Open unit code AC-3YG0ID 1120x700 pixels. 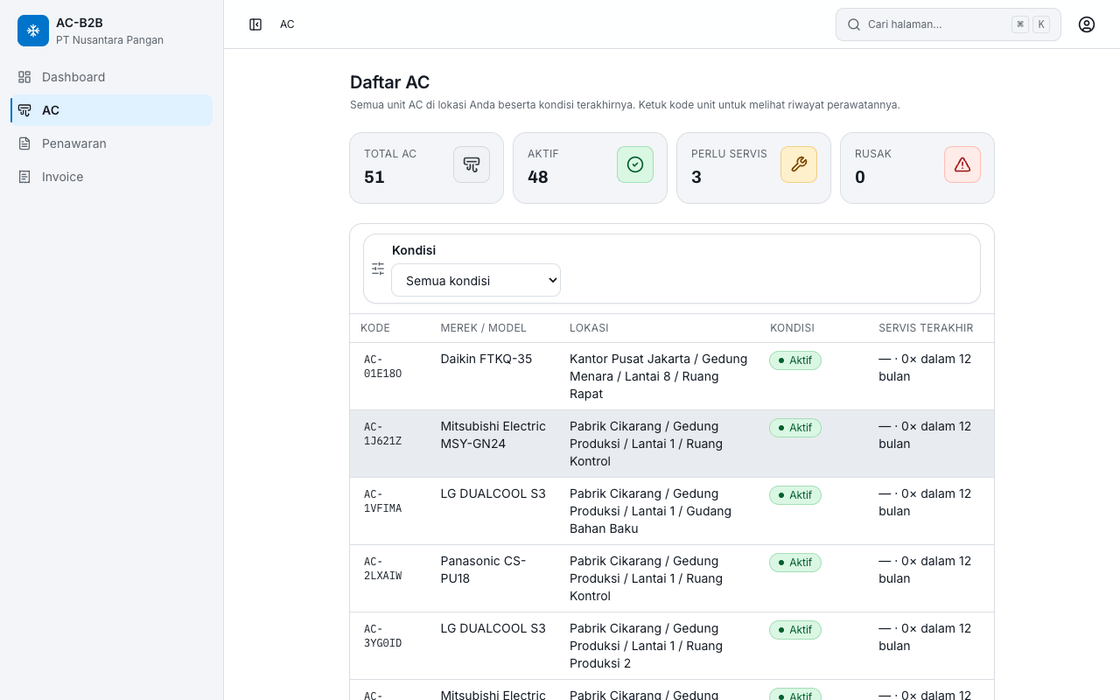point(383,636)
